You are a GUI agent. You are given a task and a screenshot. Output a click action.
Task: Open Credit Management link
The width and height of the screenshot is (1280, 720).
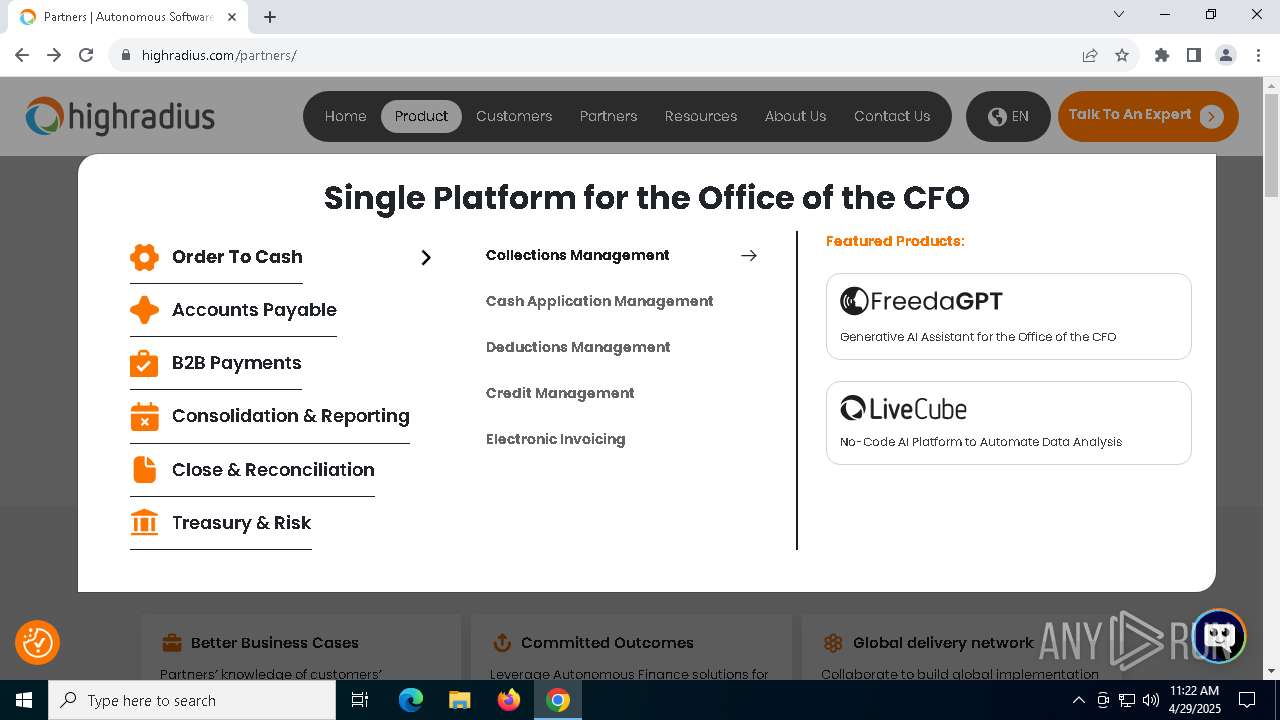(560, 393)
